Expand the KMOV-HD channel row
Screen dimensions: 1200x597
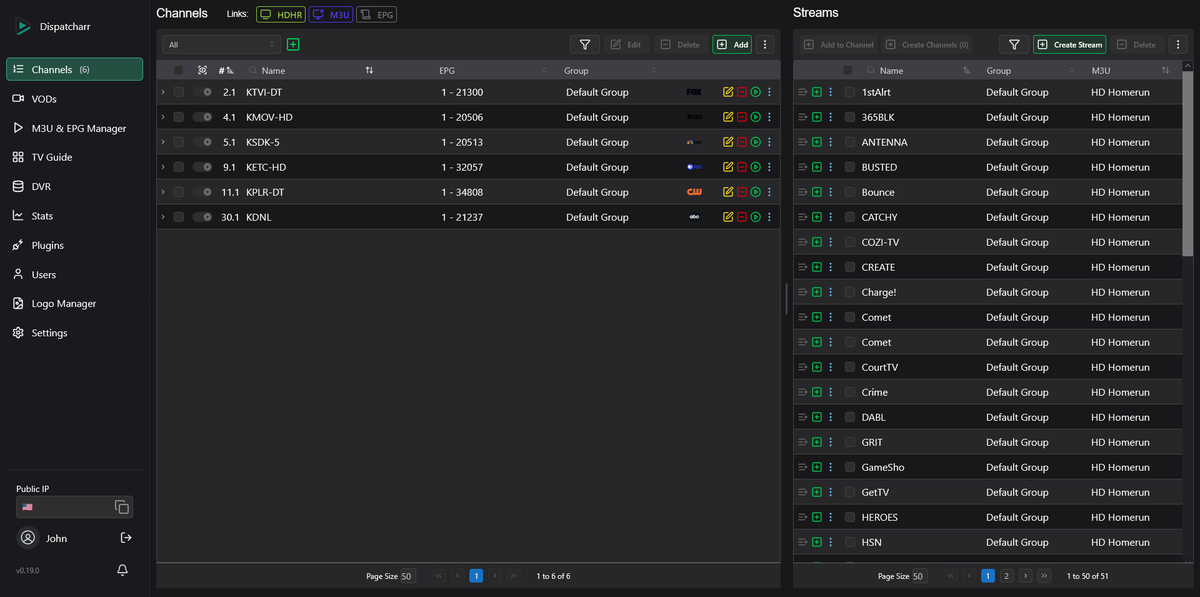click(x=163, y=117)
